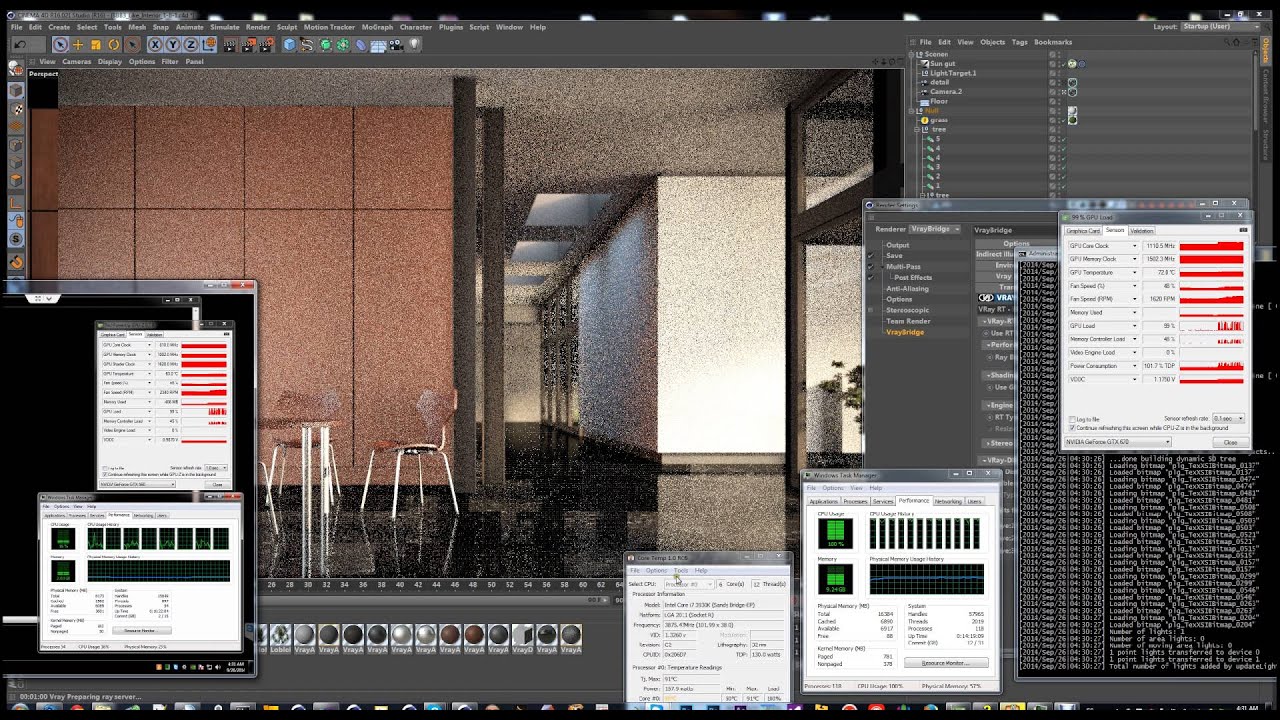The image size is (1280, 720).
Task: Open Edit Render Settings clapperboard icon
Action: pyautogui.click(x=267, y=44)
